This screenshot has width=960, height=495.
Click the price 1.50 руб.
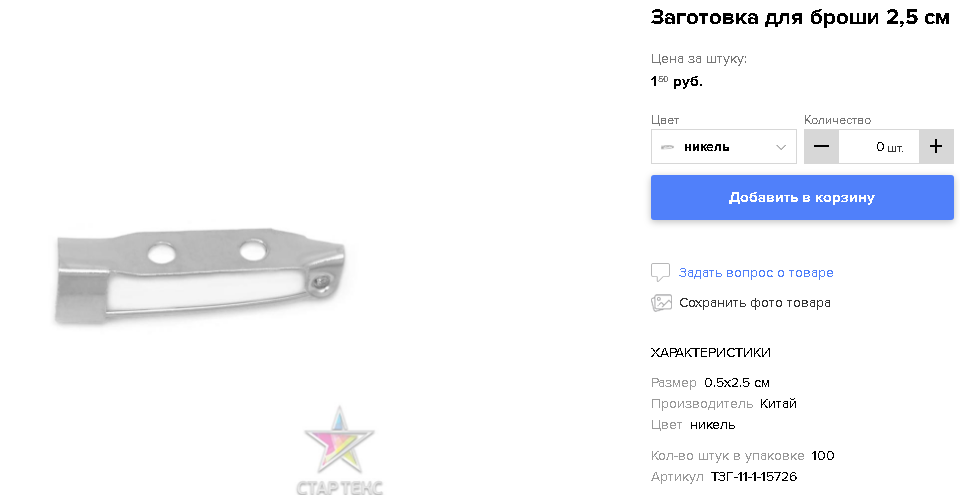click(x=677, y=81)
